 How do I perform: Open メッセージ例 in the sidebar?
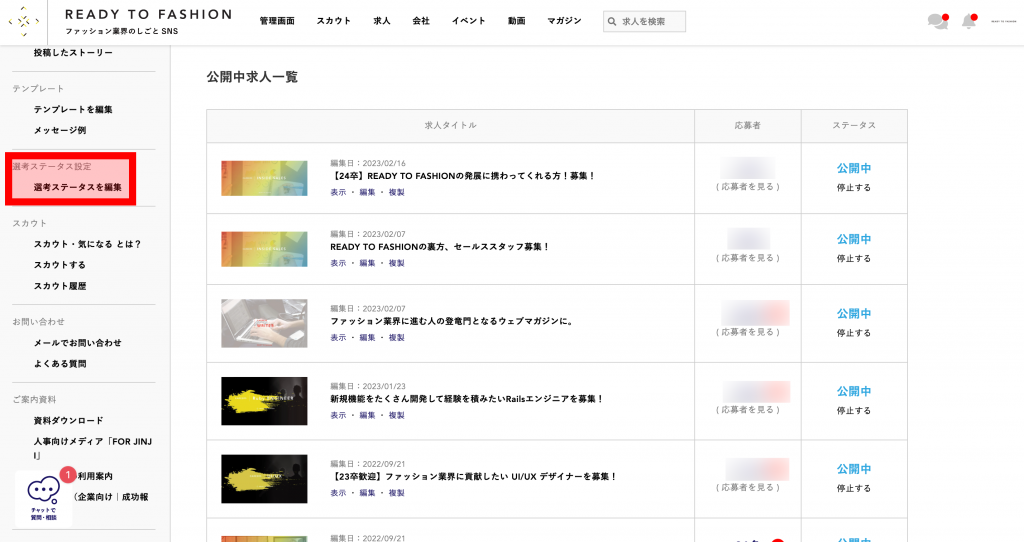[60, 130]
